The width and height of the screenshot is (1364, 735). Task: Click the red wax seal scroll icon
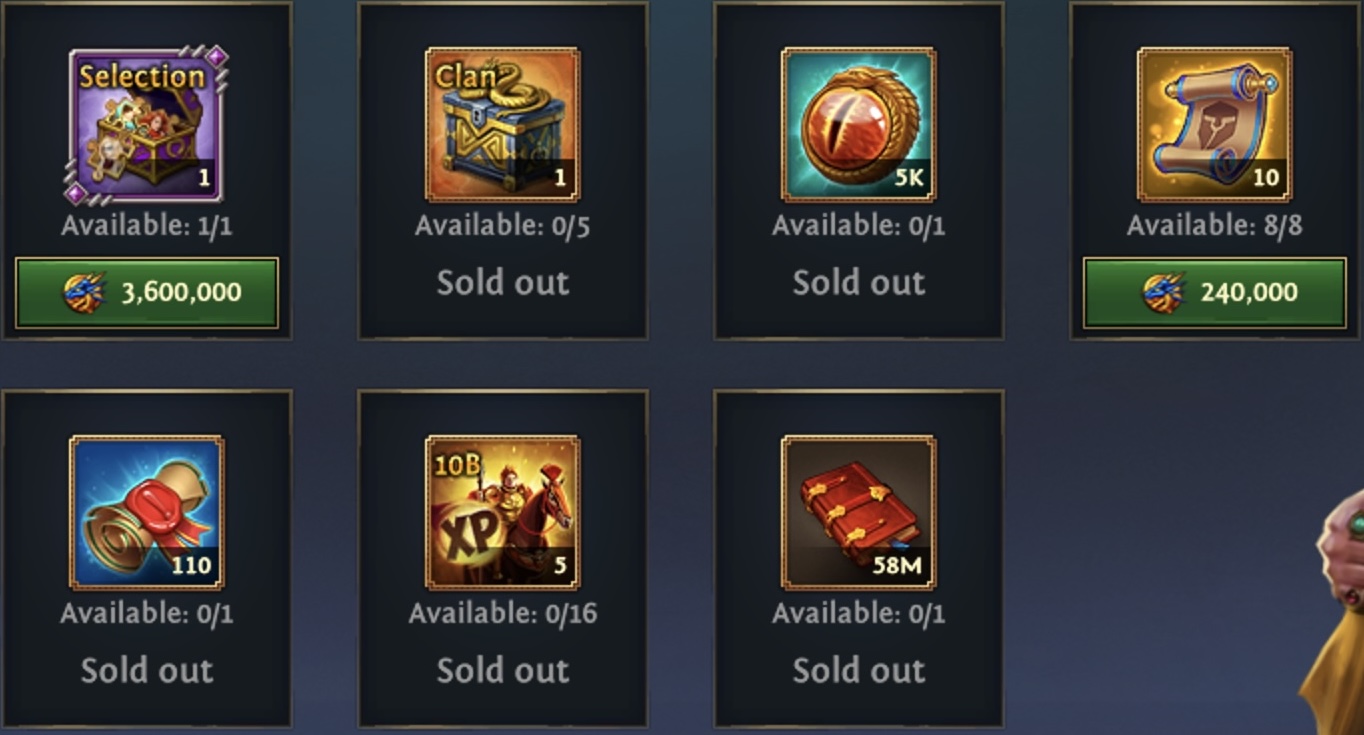(147, 512)
